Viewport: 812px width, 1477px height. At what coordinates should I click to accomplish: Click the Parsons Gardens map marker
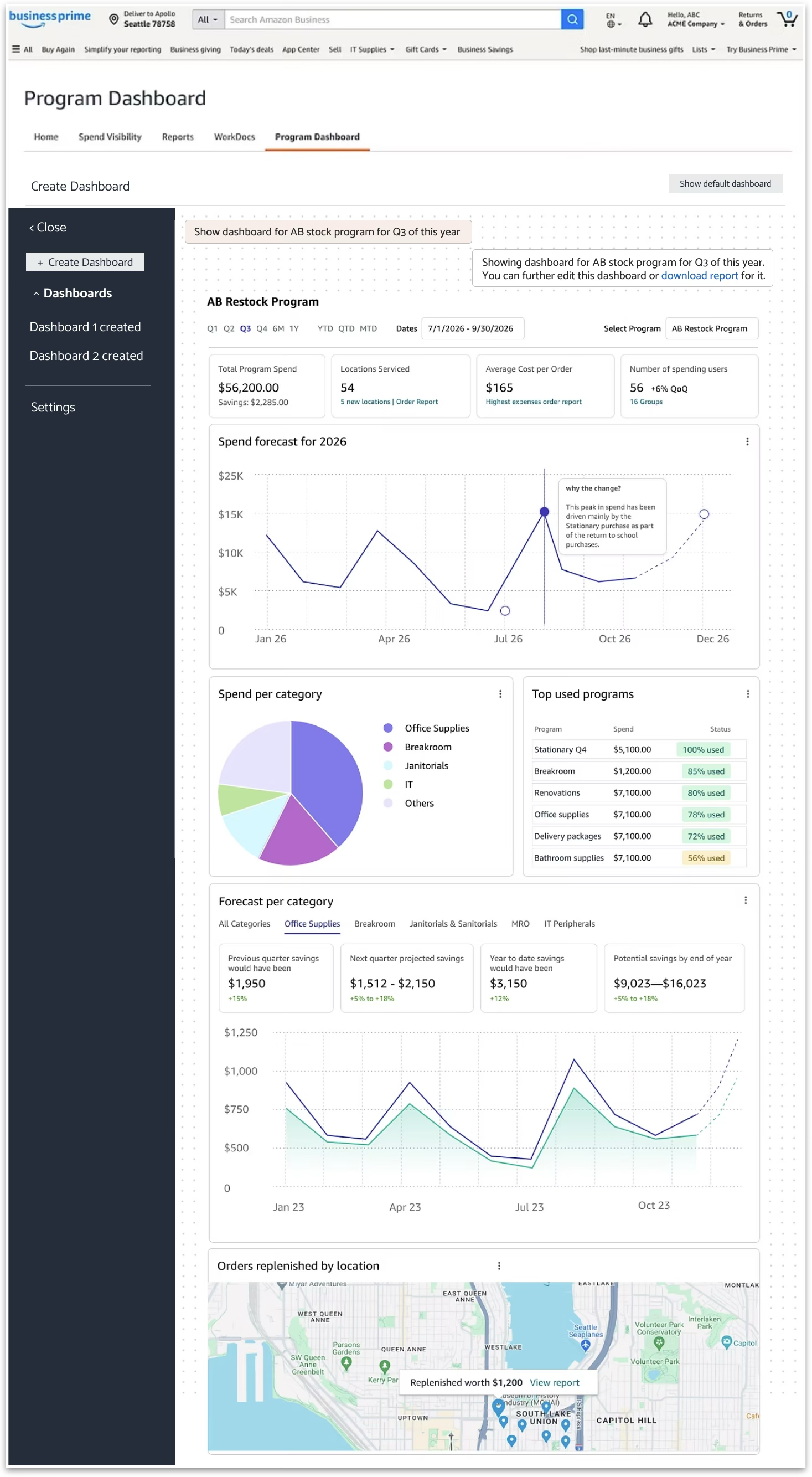coord(345,1363)
